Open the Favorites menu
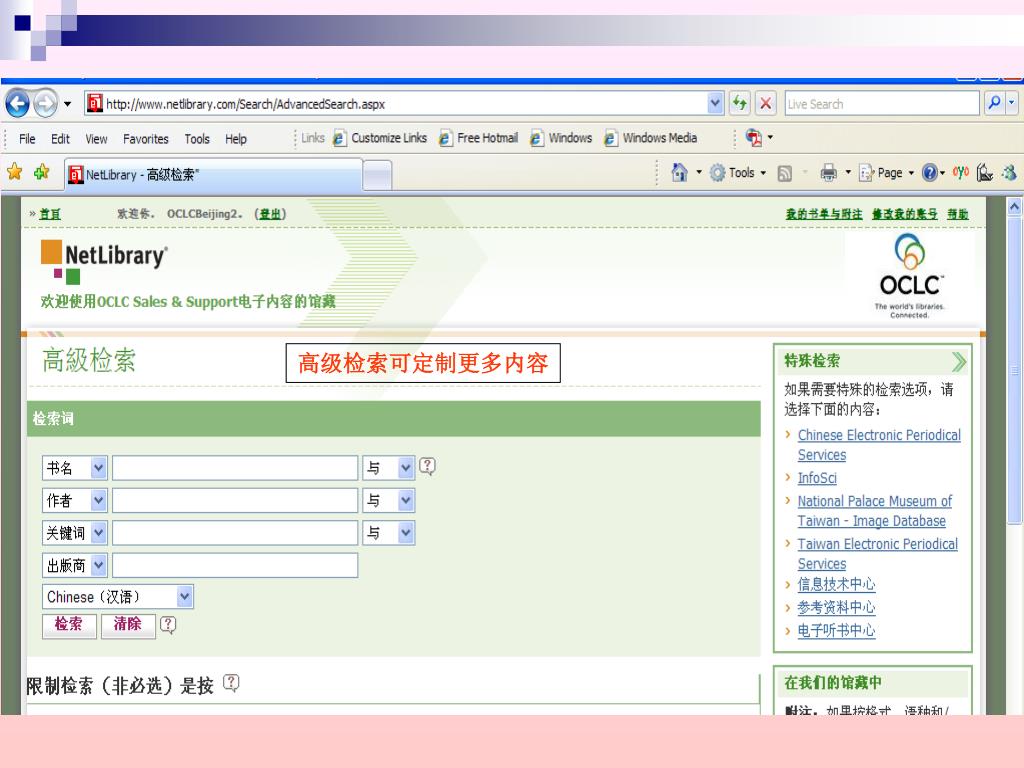 tap(146, 139)
